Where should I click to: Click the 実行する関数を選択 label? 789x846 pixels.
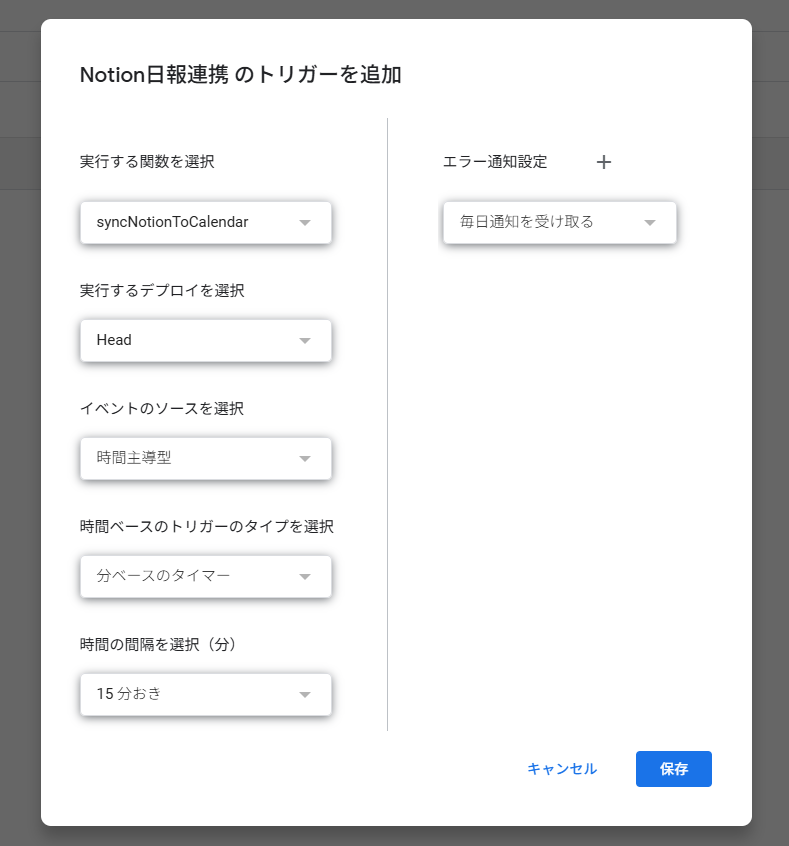point(147,162)
